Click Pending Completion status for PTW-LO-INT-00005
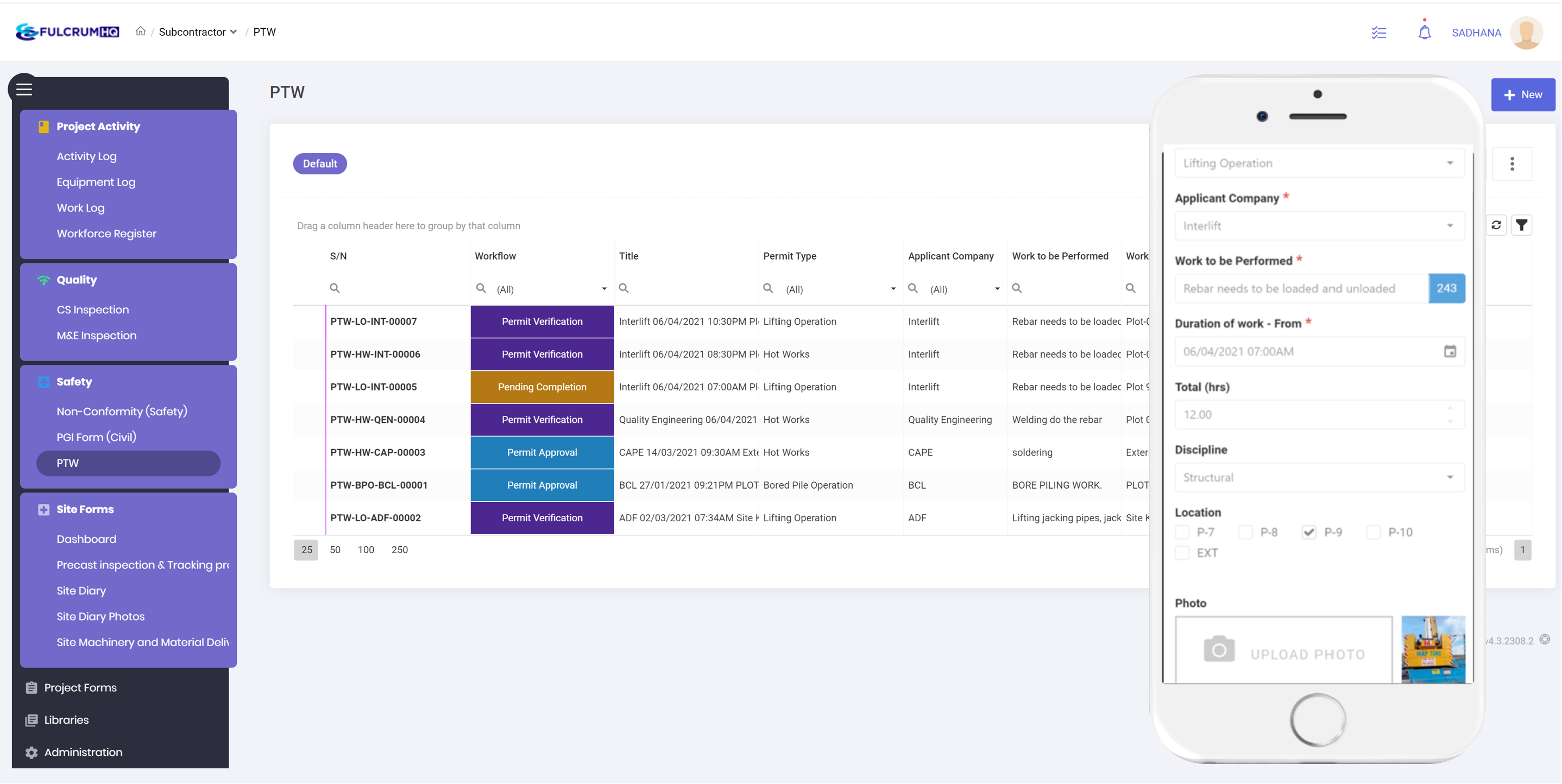Viewport: 1562px width, 784px height. coord(542,387)
